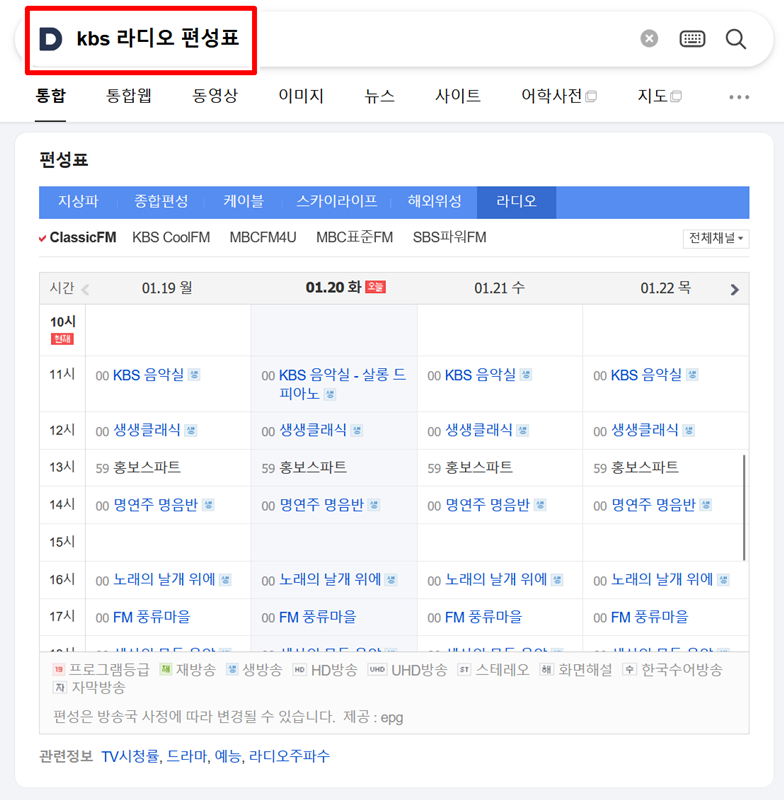Clear the search query with X icon
This screenshot has width=784, height=800.
coord(649,39)
